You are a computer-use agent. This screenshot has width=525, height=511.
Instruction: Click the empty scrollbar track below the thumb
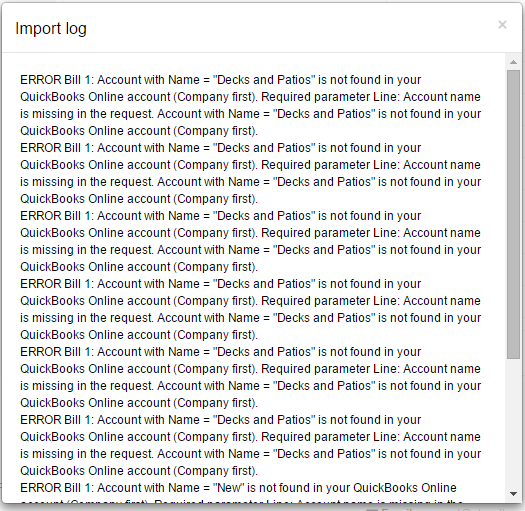[513, 424]
